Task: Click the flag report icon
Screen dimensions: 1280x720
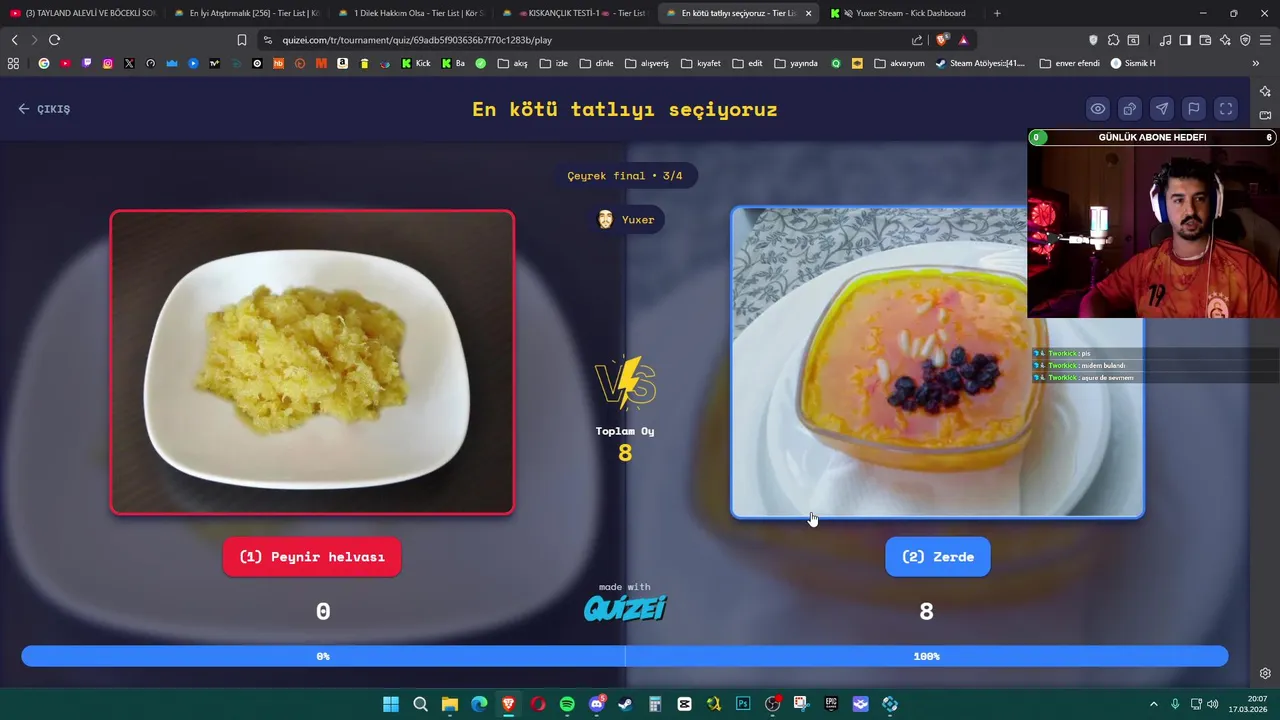Action: click(1194, 109)
